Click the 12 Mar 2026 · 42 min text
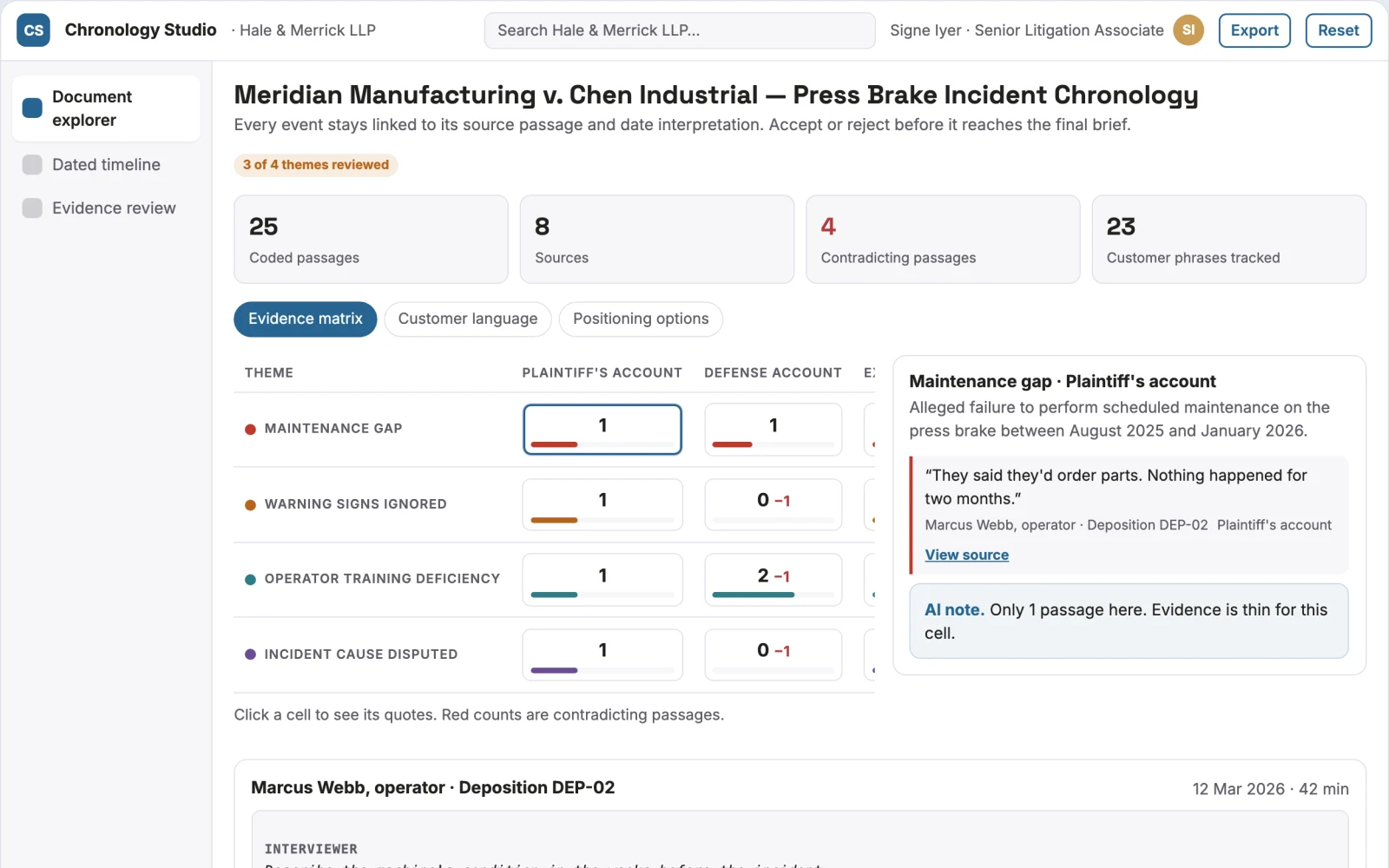1389x868 pixels. (x=1270, y=789)
